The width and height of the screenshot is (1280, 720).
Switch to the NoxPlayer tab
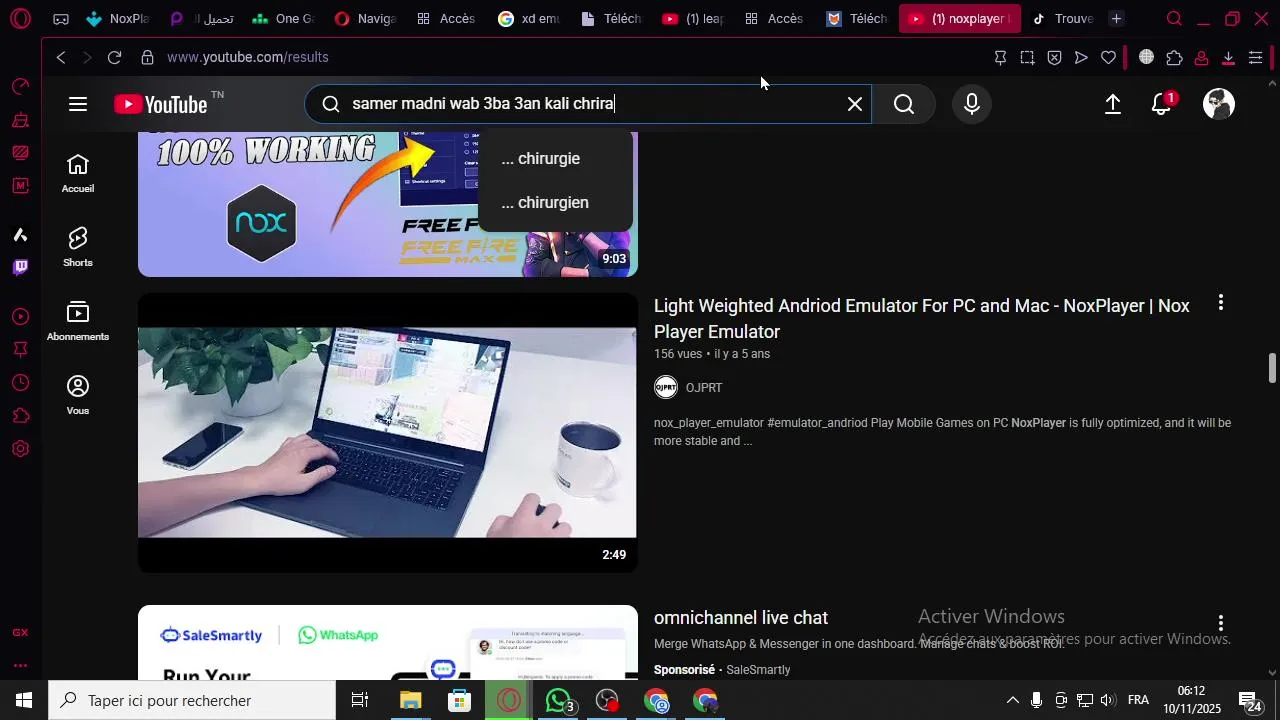coord(118,19)
